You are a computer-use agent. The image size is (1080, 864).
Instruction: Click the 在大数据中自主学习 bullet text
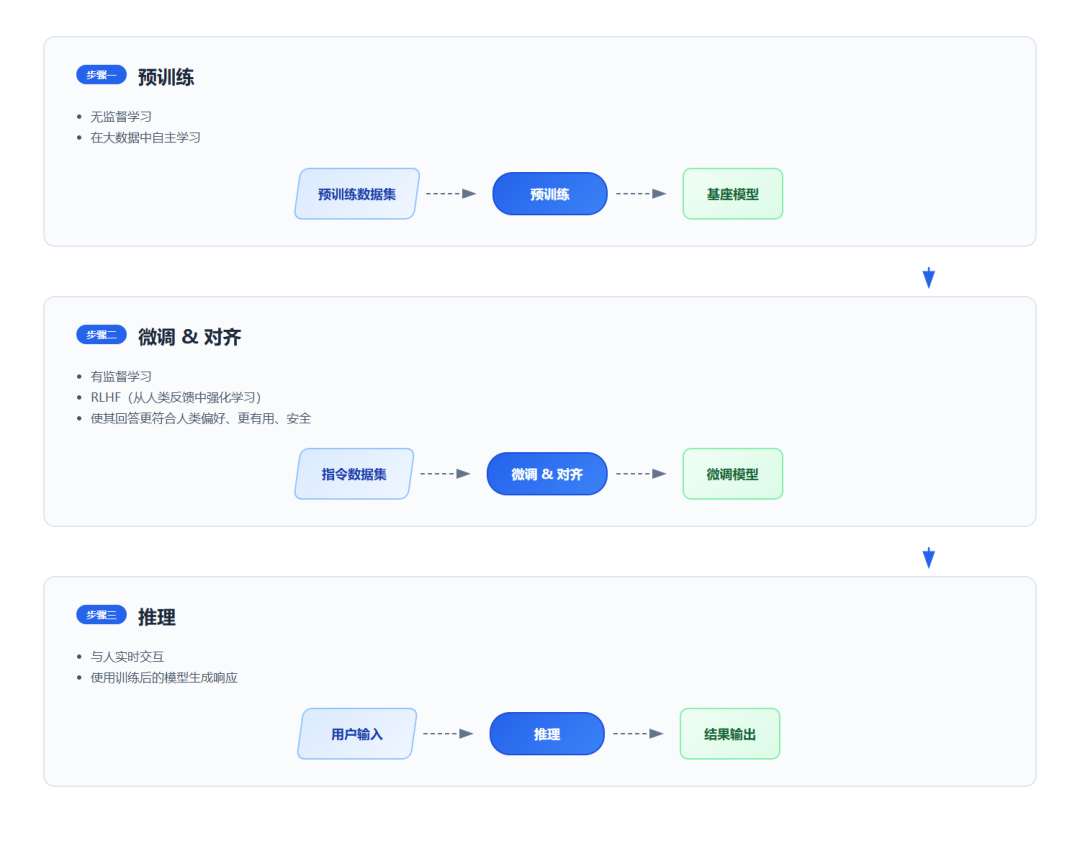pos(145,137)
